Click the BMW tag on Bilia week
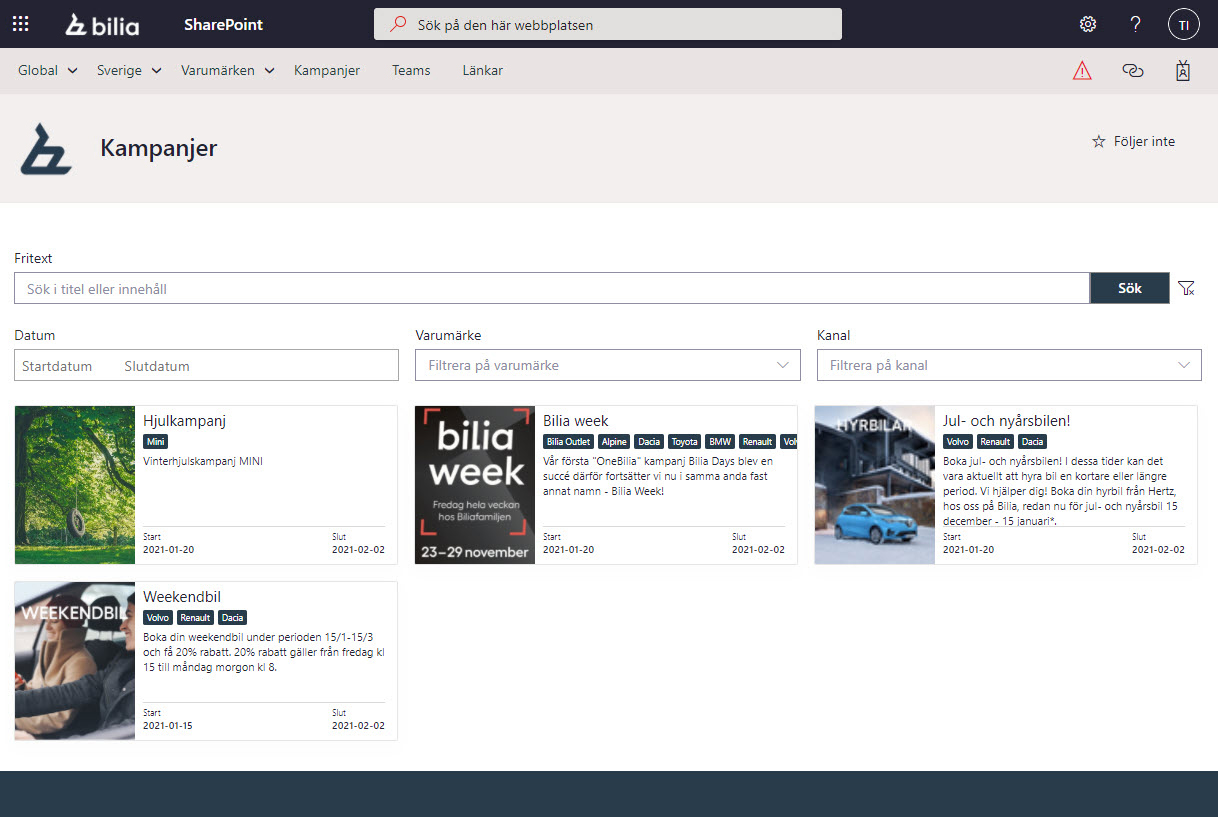The image size is (1218, 817). (720, 442)
